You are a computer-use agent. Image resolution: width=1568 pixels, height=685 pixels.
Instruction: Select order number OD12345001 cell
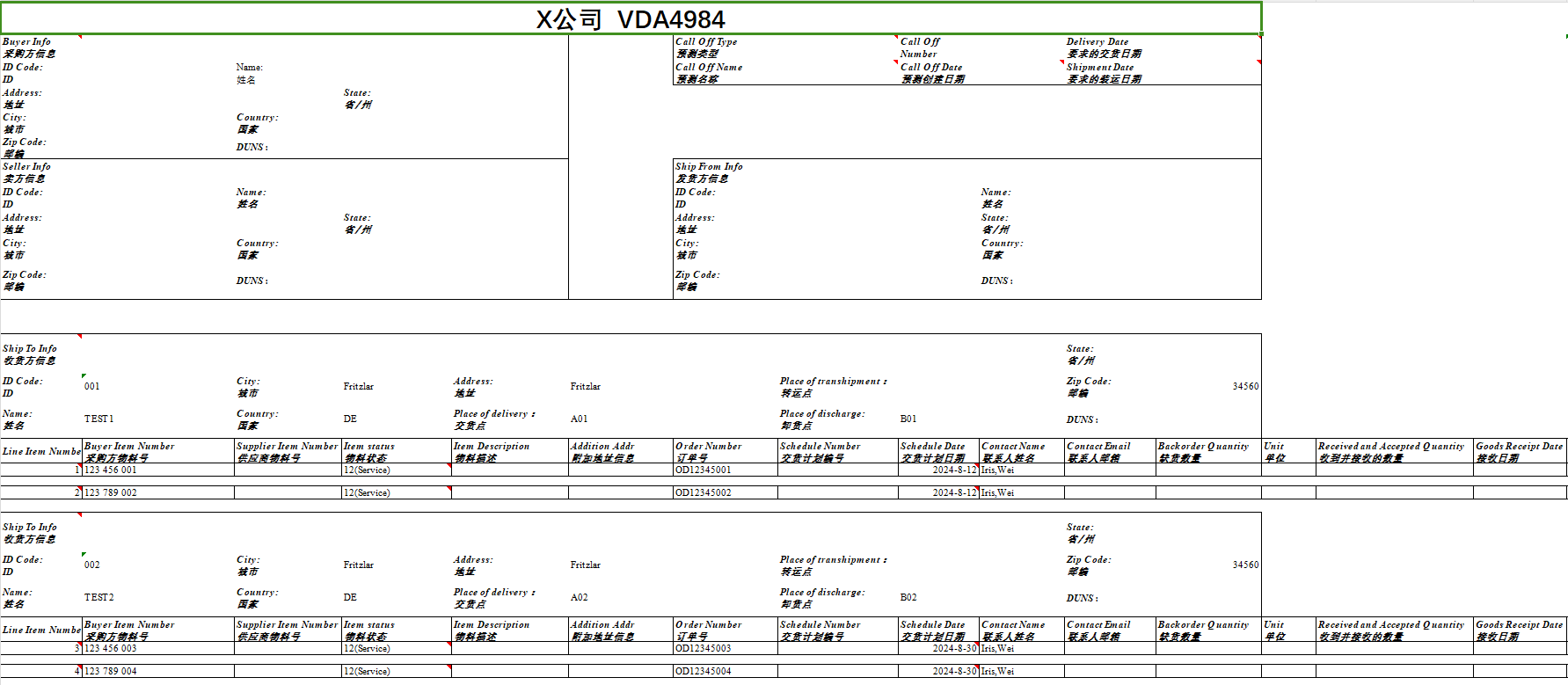[x=704, y=470]
